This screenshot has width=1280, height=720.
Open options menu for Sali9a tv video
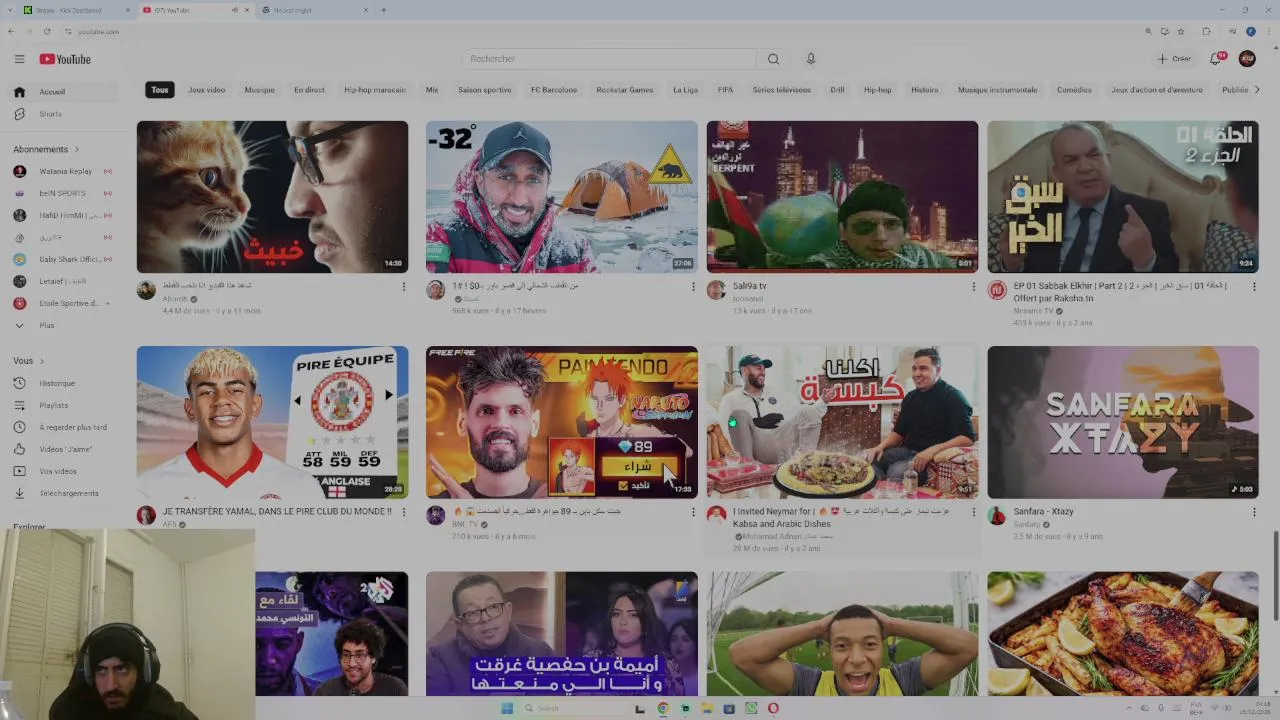click(973, 286)
